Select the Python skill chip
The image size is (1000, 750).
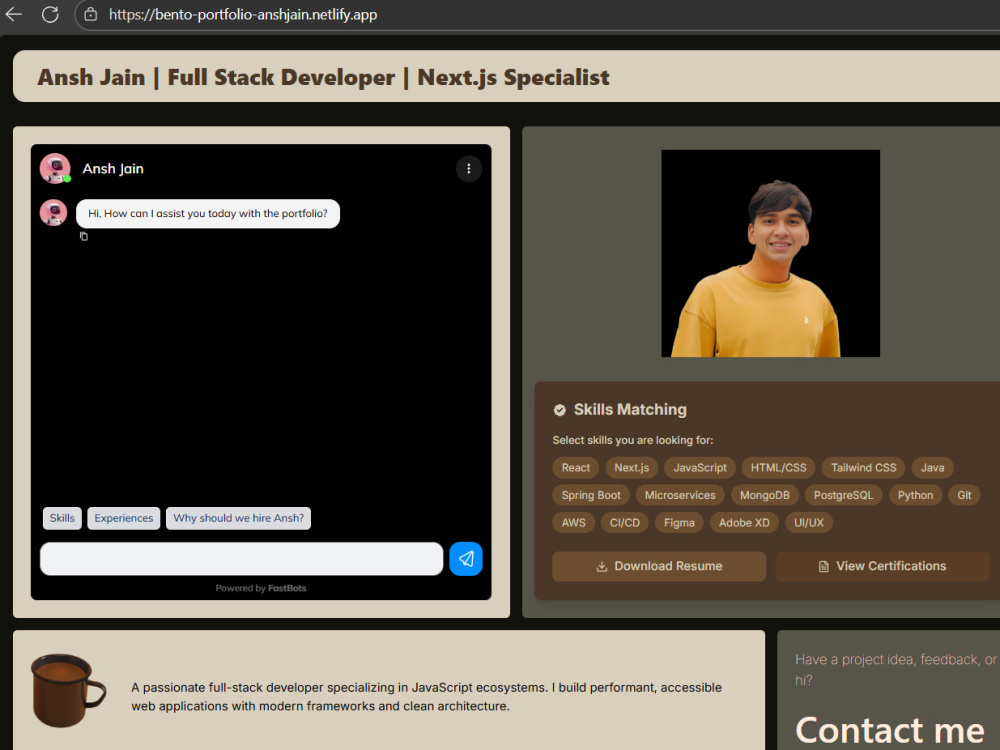pyautogui.click(x=915, y=495)
